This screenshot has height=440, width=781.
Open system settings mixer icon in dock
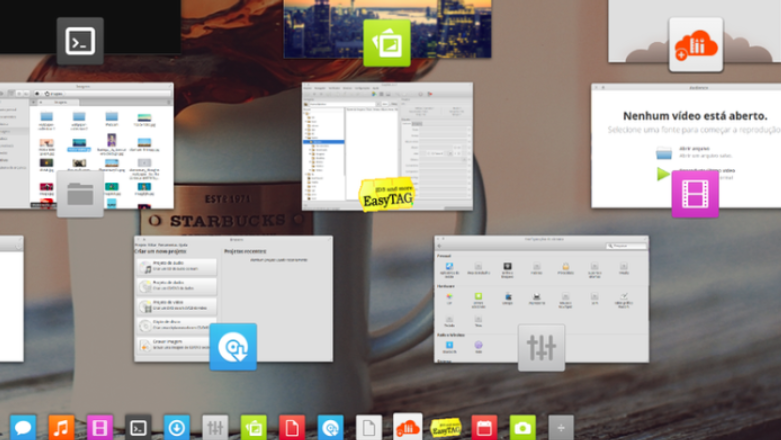tap(215, 428)
